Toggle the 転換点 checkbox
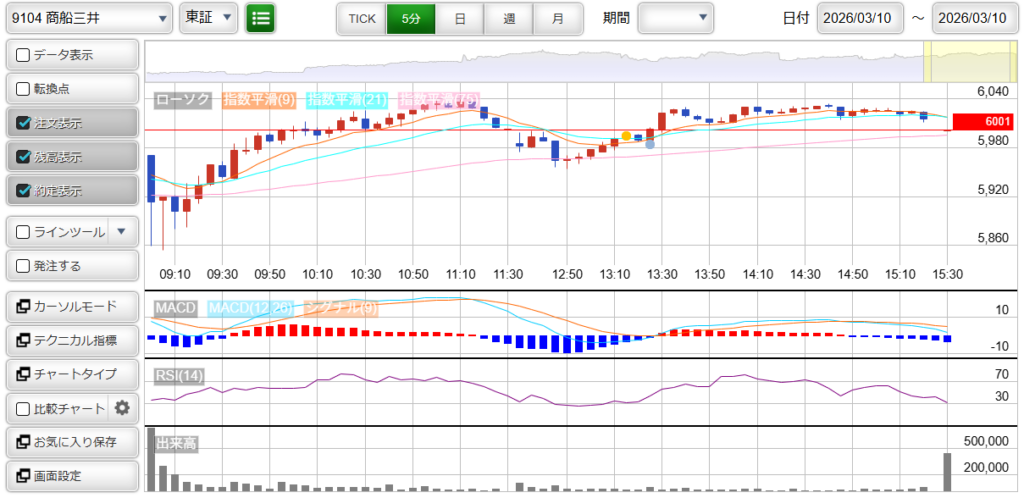The height and width of the screenshot is (498, 1024). [24, 89]
